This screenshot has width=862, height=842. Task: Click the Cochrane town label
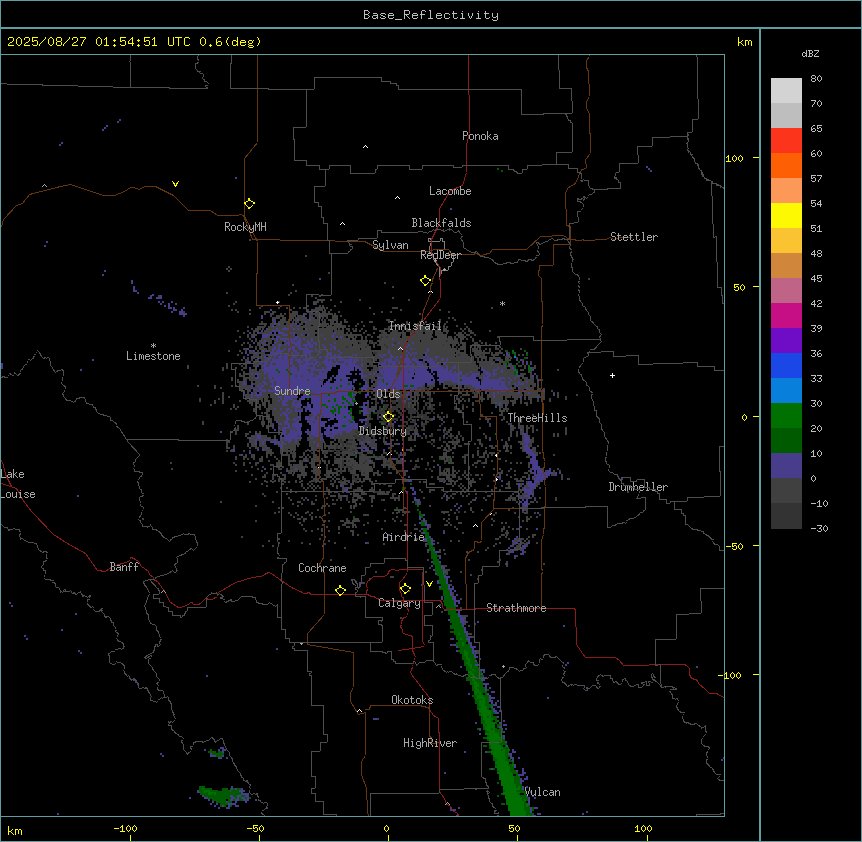coord(322,568)
